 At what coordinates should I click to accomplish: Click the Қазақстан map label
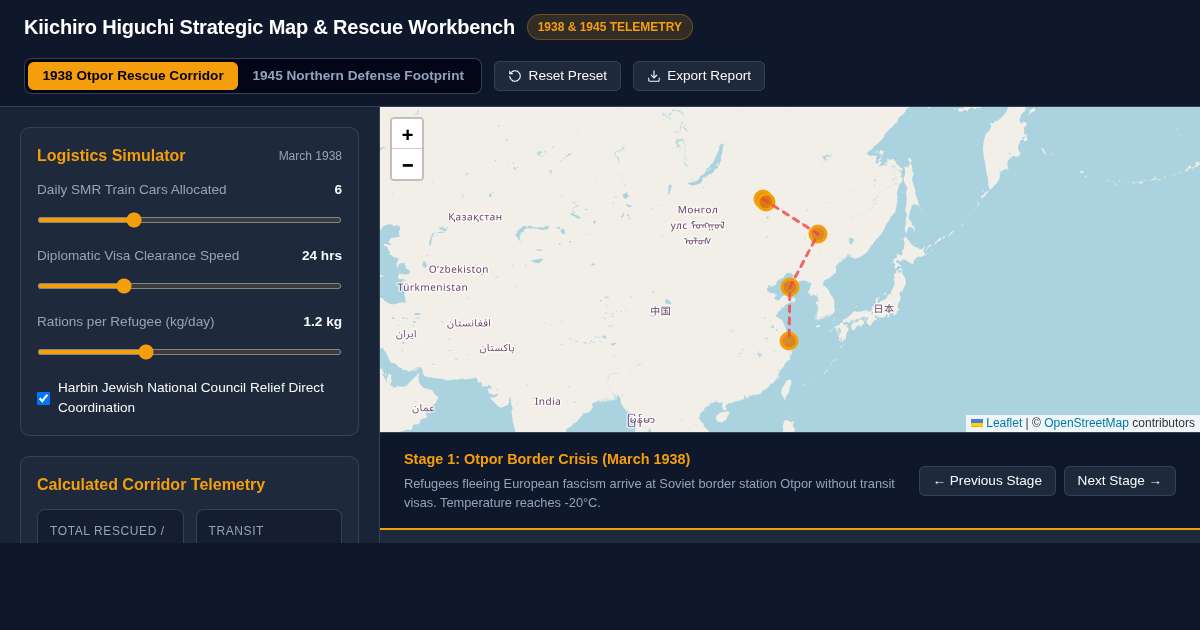[x=475, y=217]
